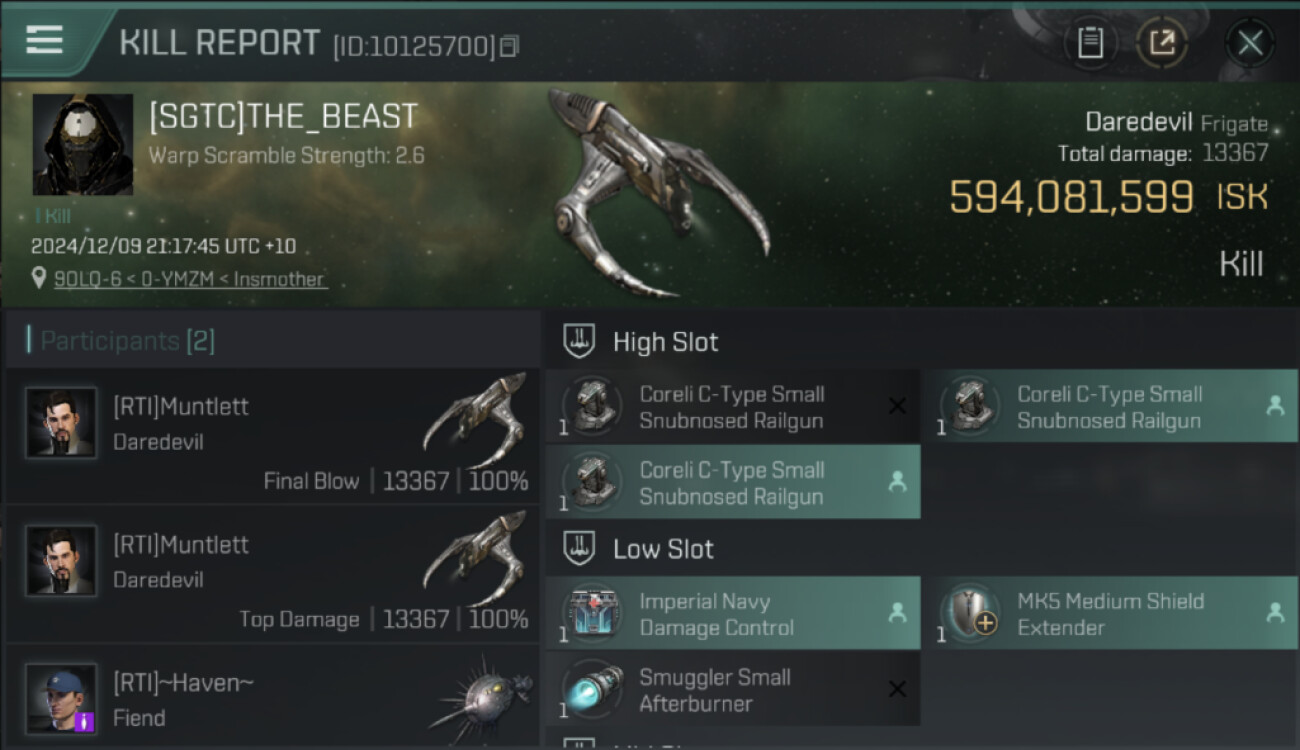Select the Smuggler Small Afterburner icon

(593, 689)
